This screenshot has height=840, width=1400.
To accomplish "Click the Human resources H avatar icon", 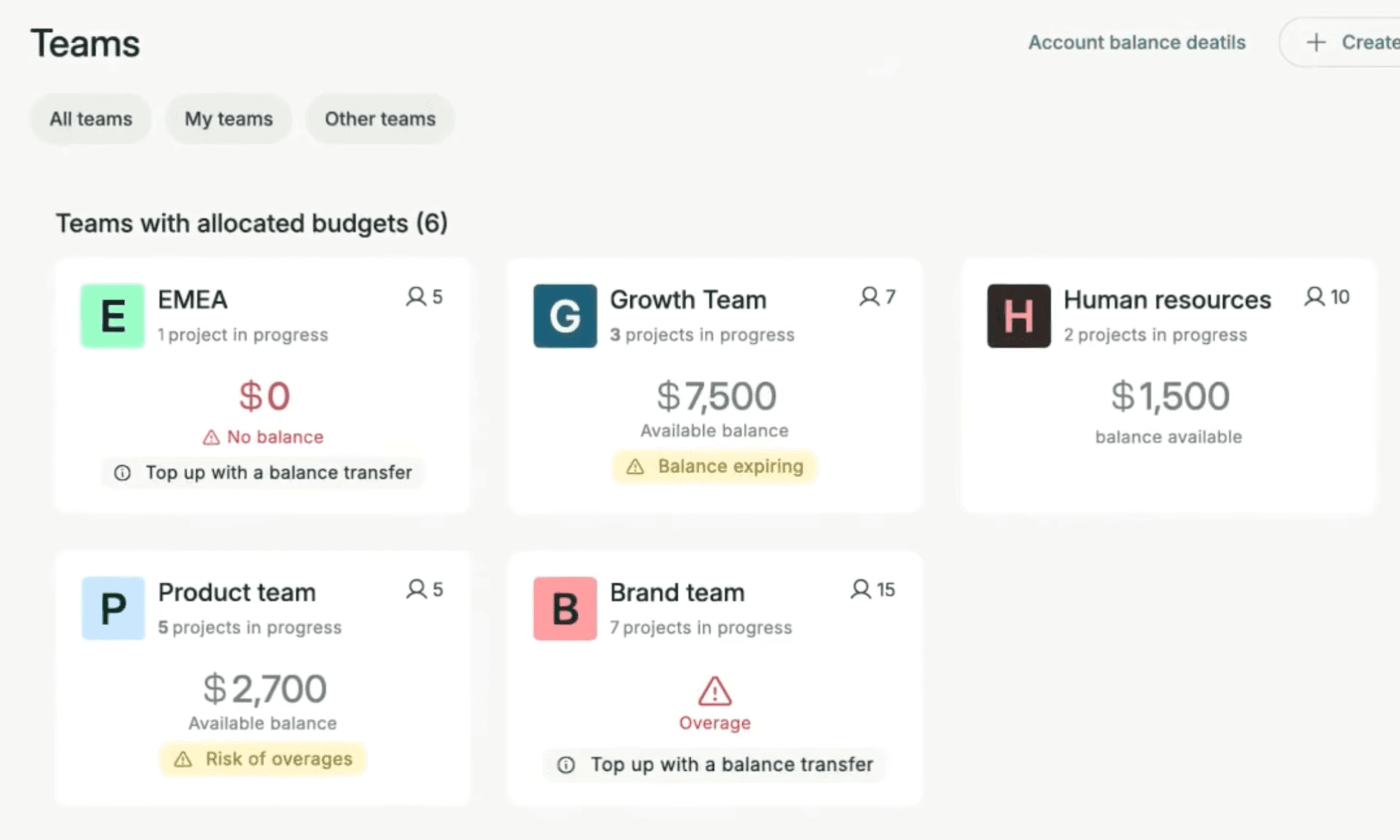I will coord(1018,316).
